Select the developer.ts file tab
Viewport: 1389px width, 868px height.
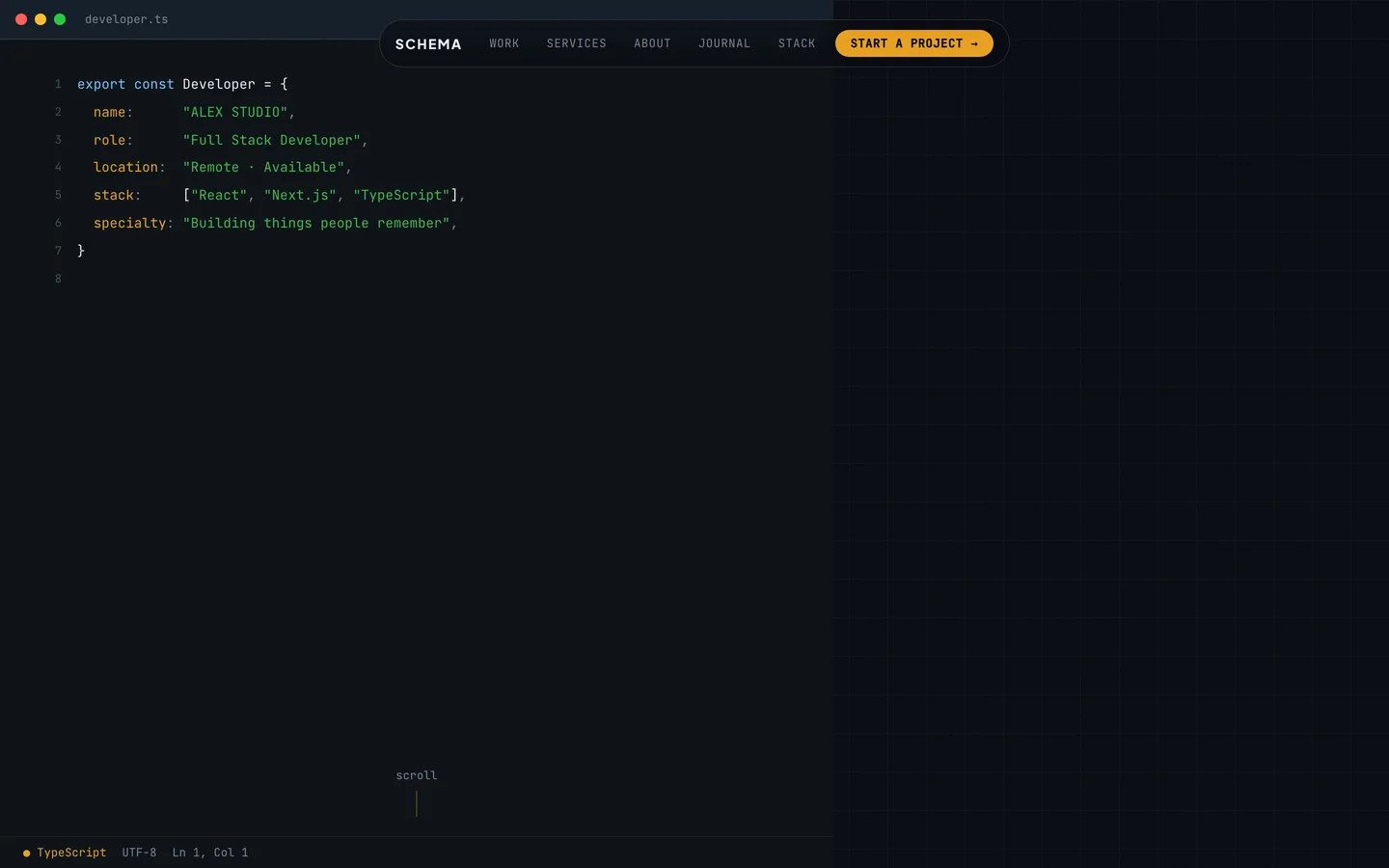(x=126, y=19)
